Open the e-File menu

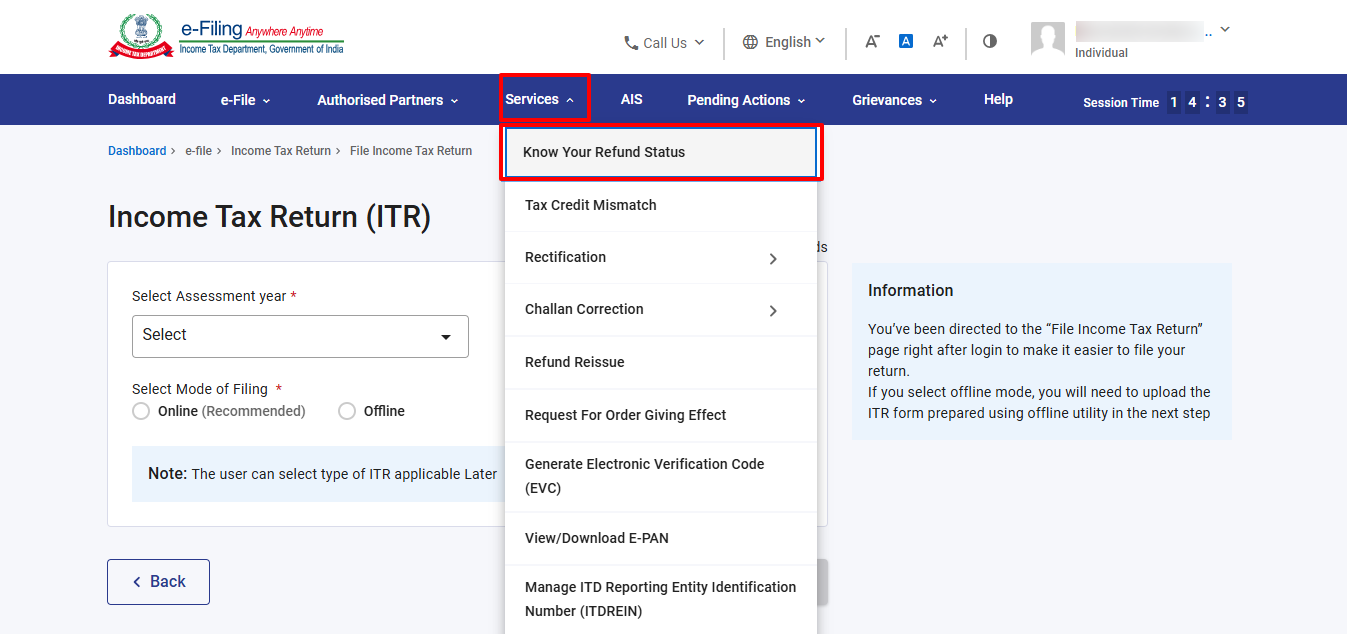click(246, 100)
